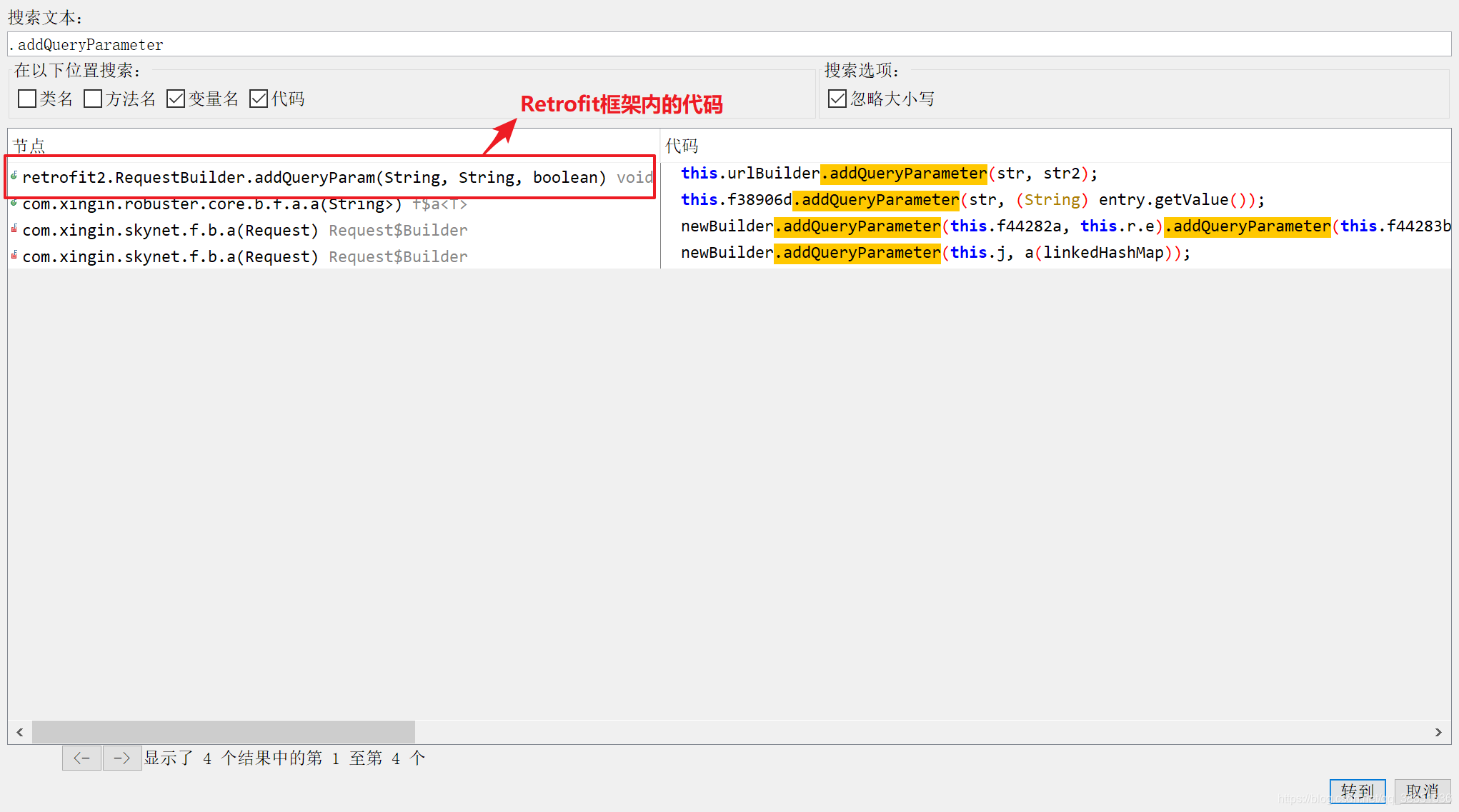Click the next results arrow button
This screenshot has height=812, width=1459.
[x=122, y=758]
